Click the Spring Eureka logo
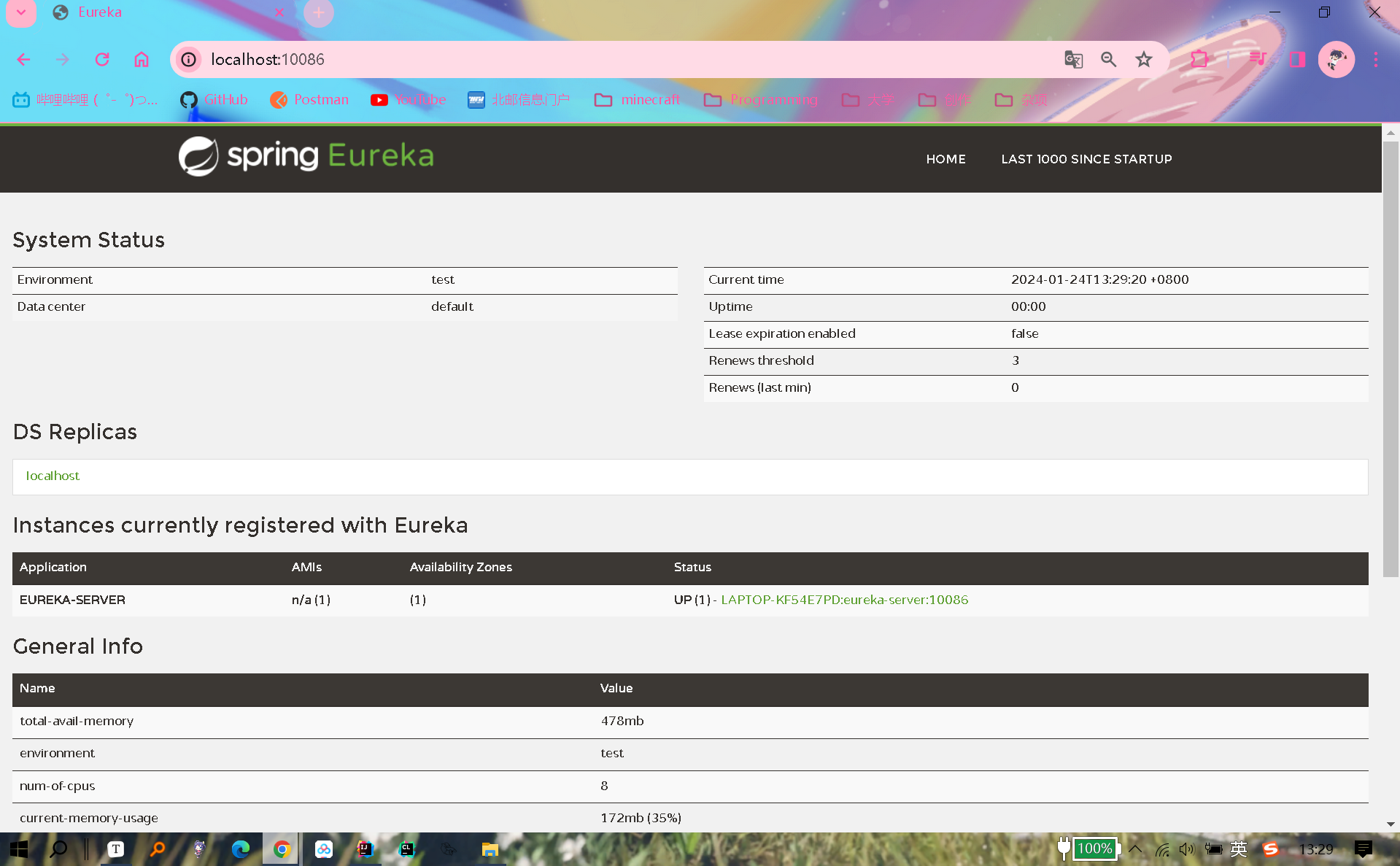The width and height of the screenshot is (1400, 866). (306, 156)
